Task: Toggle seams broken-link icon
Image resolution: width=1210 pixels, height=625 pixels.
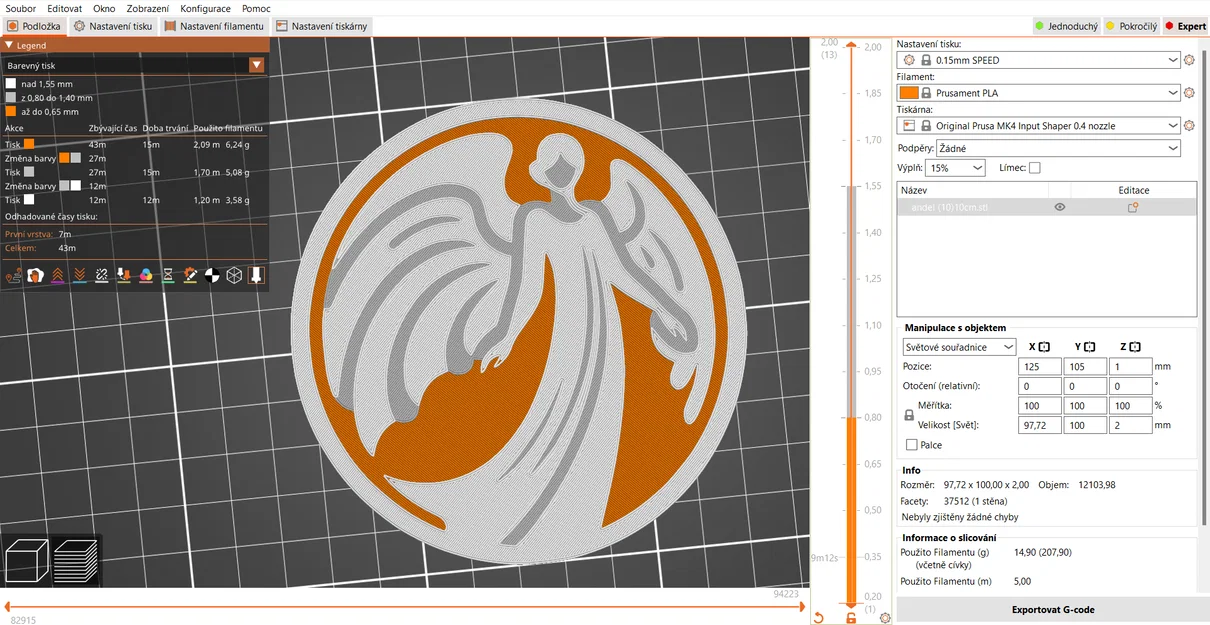Action: coord(101,275)
